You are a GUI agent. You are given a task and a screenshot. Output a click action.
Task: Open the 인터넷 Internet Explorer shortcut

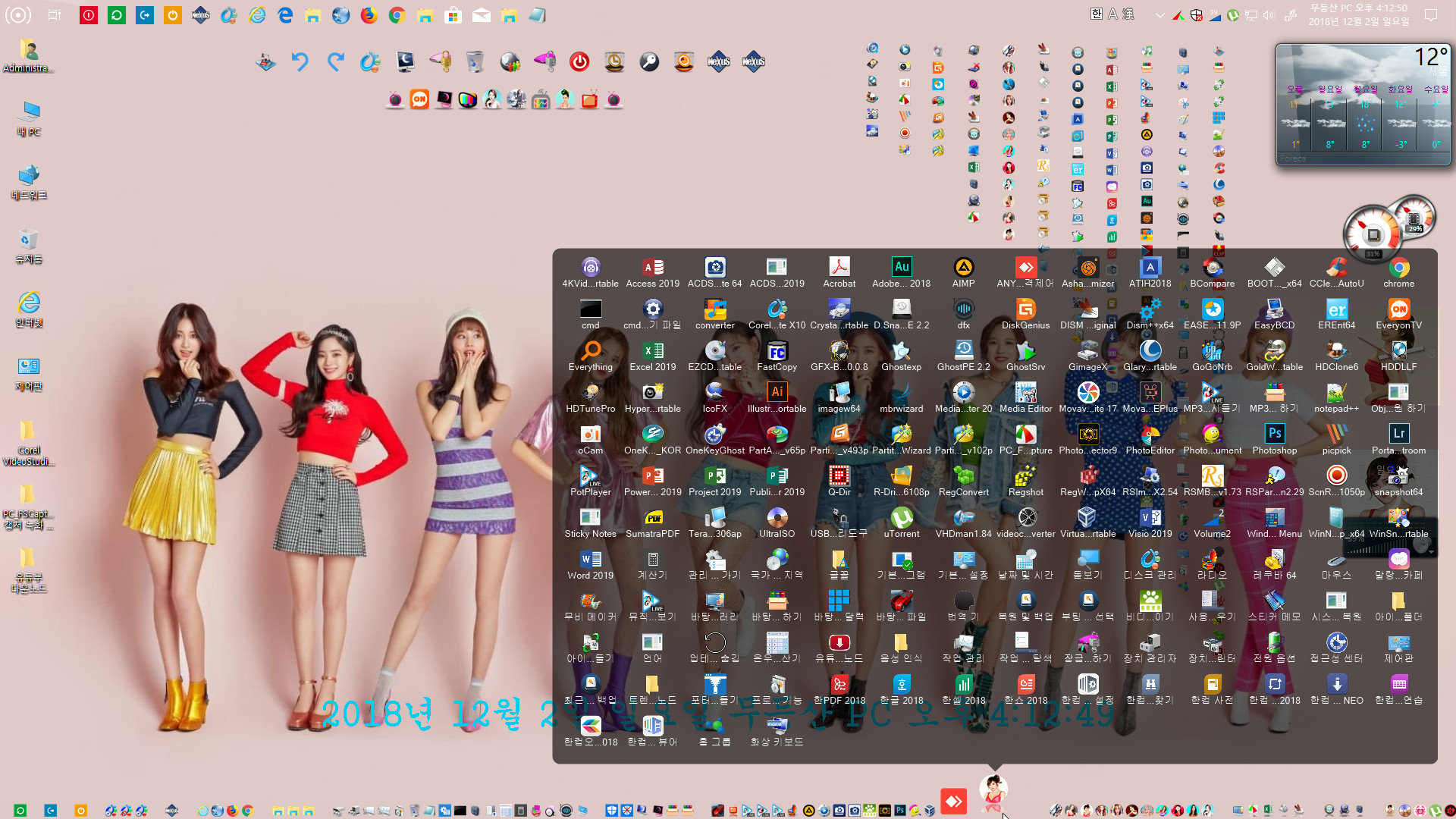(29, 311)
